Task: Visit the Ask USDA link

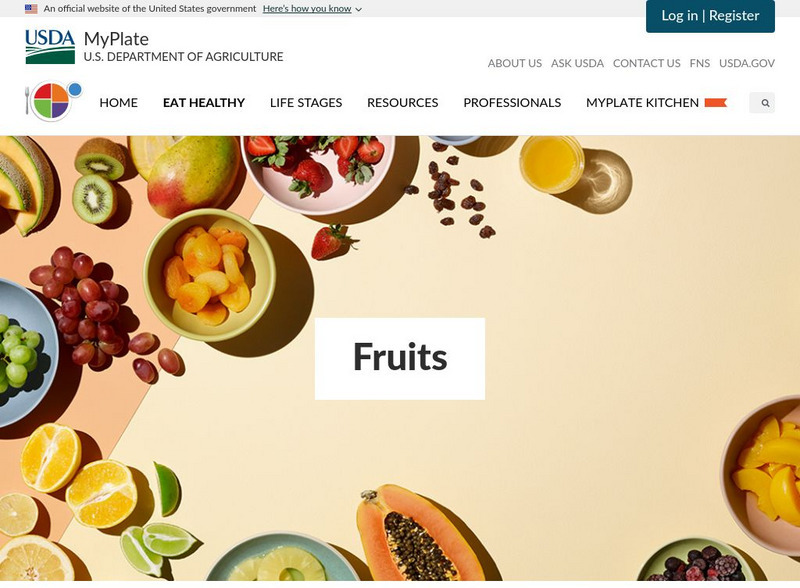Action: 578,63
